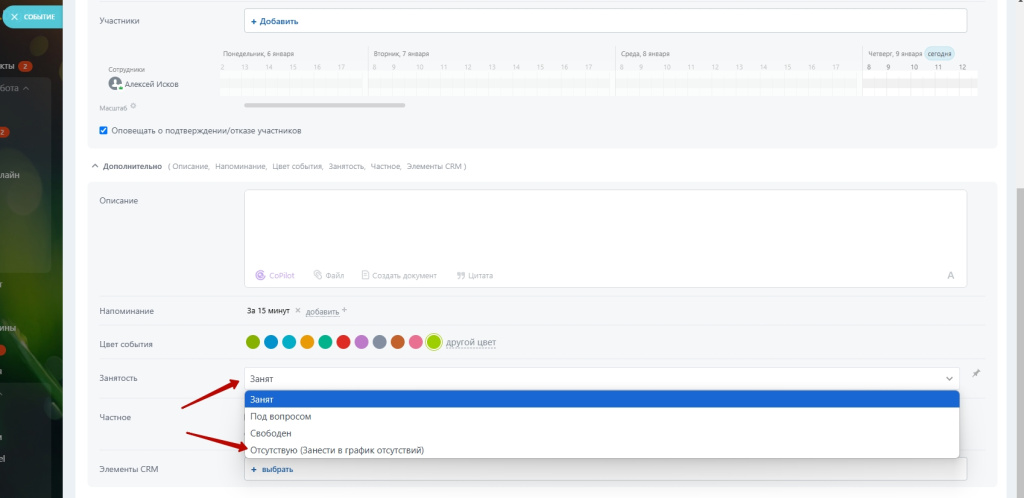This screenshot has width=1024, height=498.
Task: Click the CoPilot icon in description toolbar
Action: pos(262,275)
